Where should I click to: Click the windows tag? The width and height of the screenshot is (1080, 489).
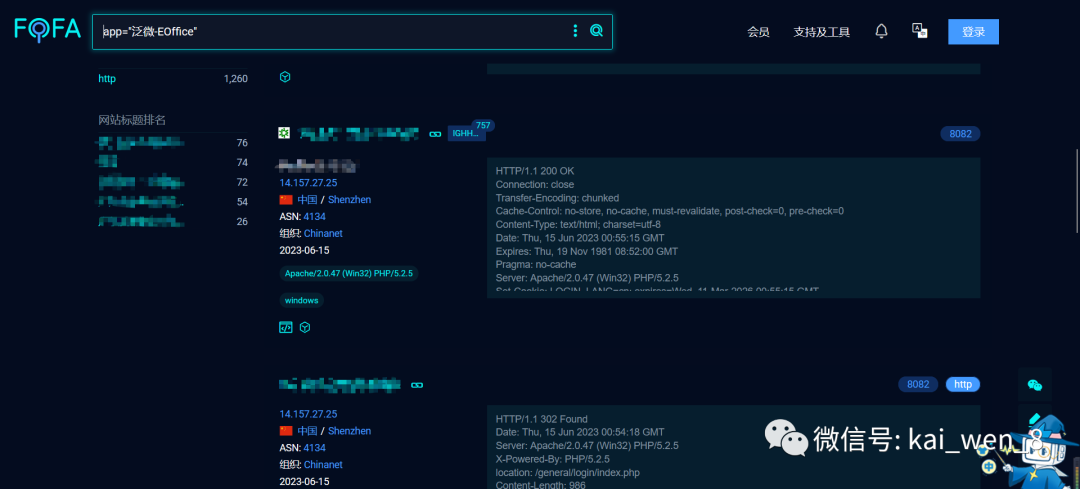301,300
